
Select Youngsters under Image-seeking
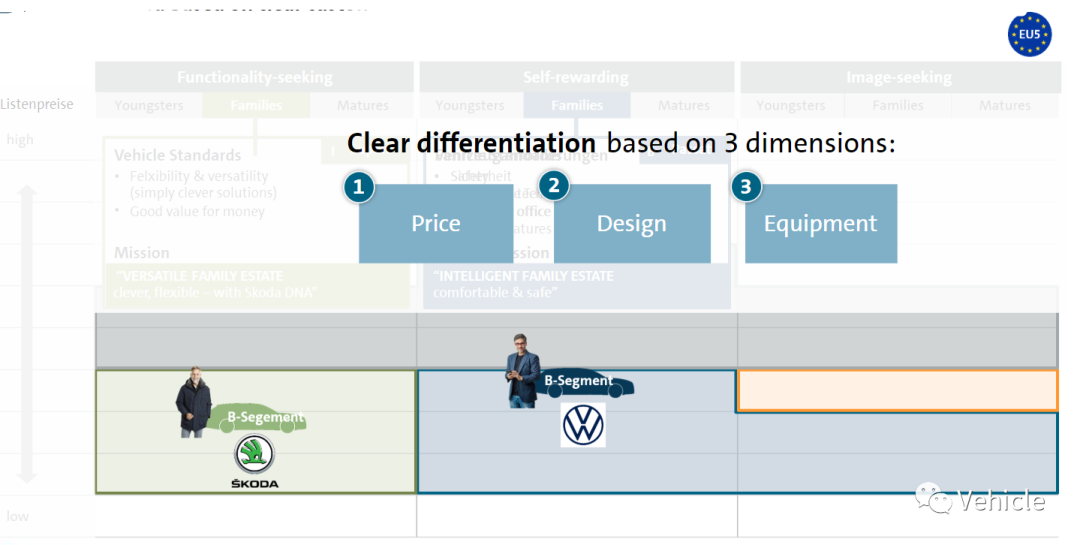[x=791, y=105]
